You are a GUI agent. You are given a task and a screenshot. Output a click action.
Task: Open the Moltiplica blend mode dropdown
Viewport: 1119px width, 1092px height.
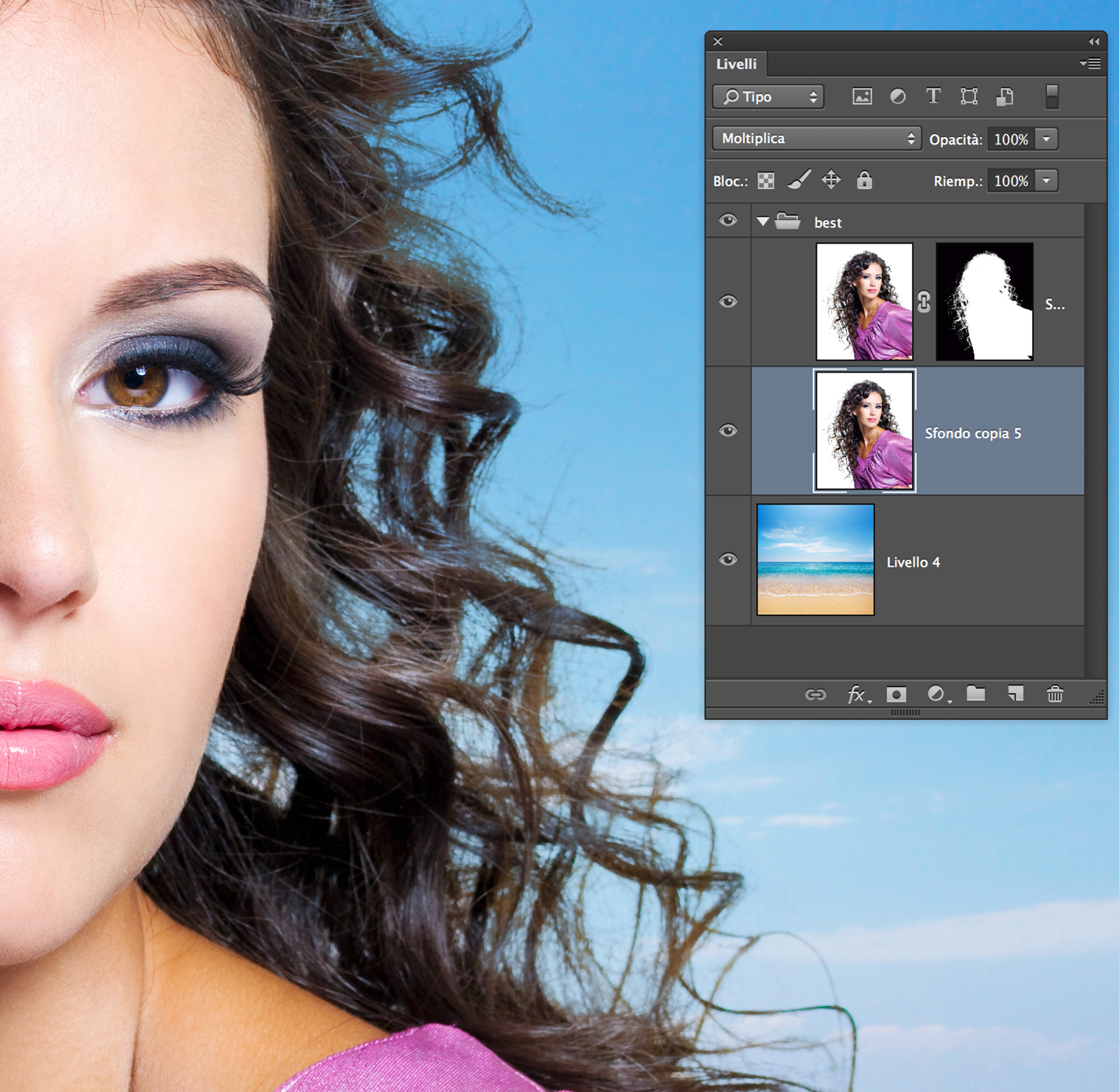(x=817, y=139)
